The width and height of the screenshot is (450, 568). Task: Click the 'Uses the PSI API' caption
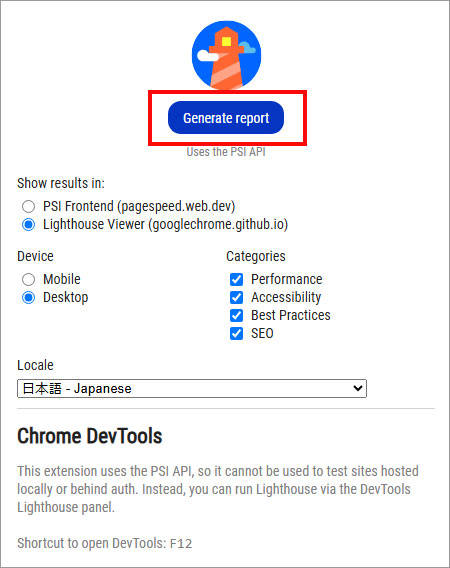point(226,152)
